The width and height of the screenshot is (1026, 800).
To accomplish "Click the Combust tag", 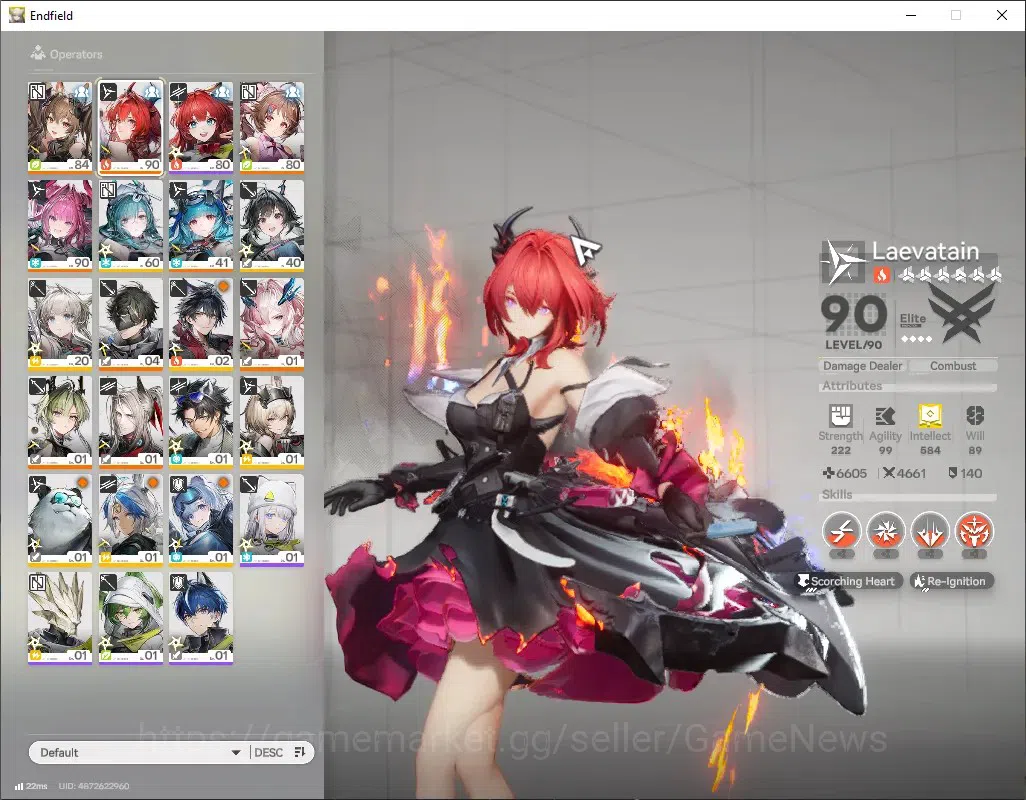I will click(953, 366).
